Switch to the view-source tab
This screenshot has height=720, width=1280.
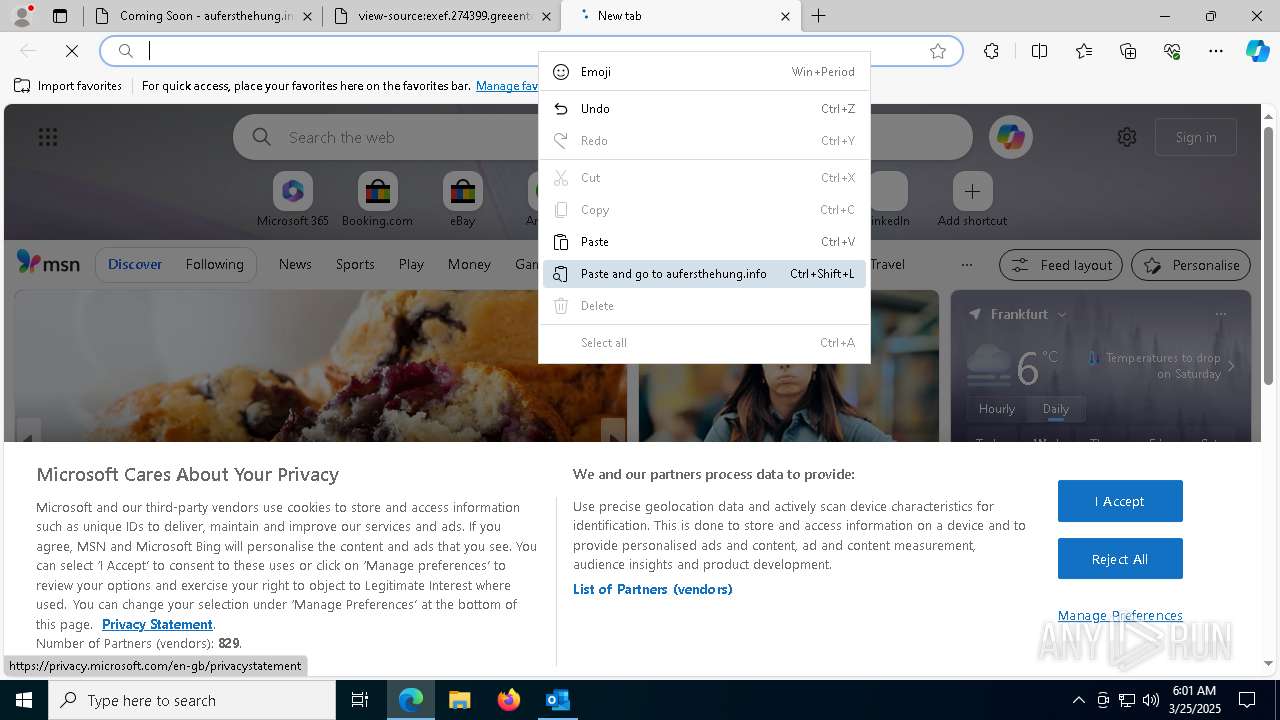pyautogui.click(x=441, y=16)
